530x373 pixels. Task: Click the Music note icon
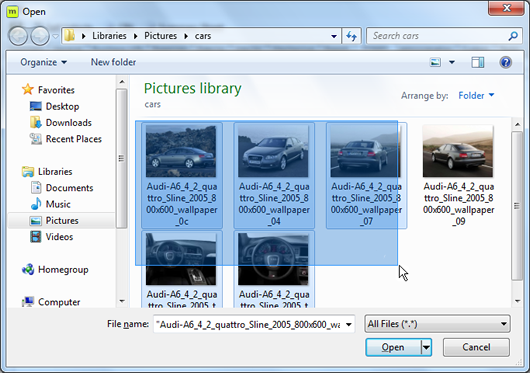pyautogui.click(x=36, y=204)
